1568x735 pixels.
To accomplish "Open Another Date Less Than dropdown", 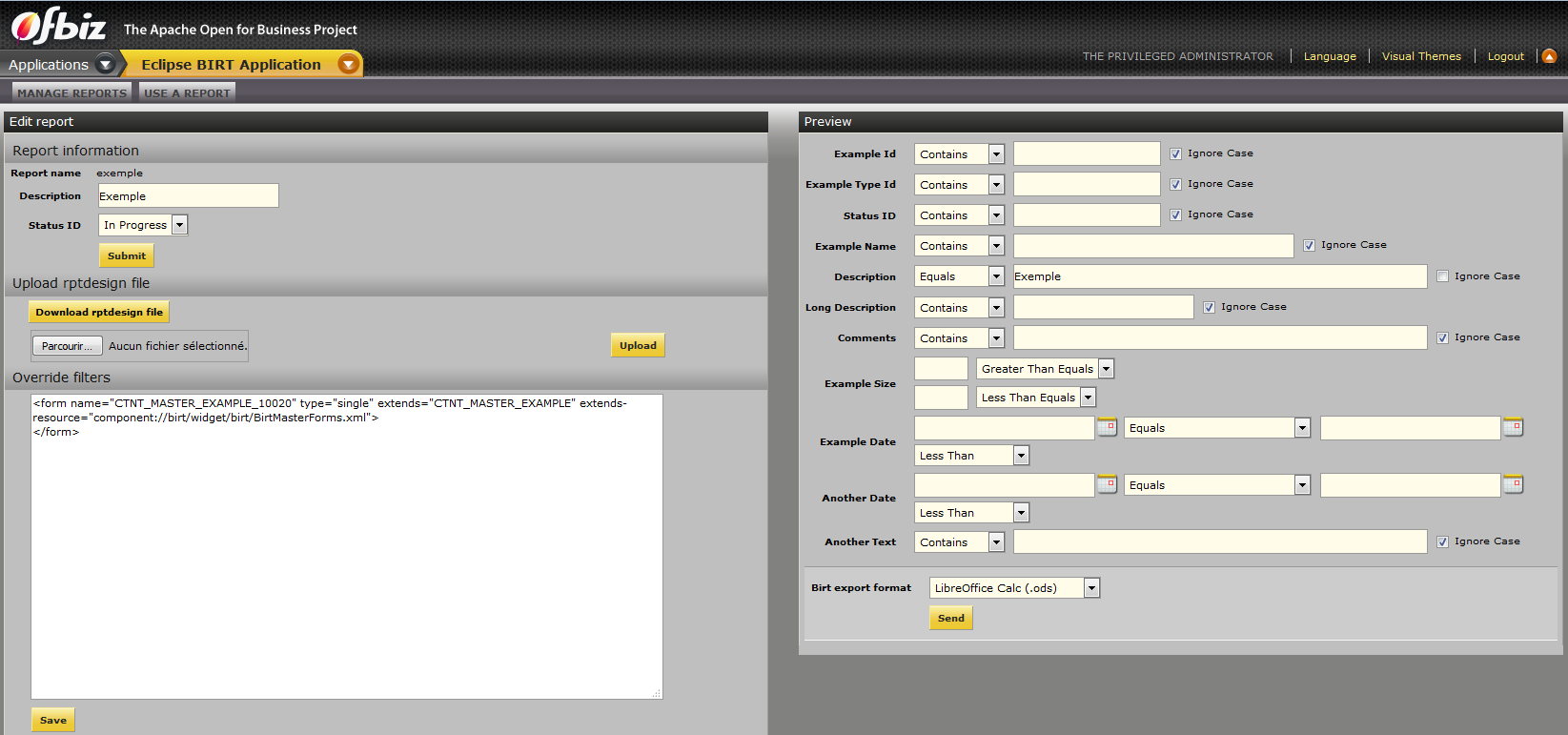I will [971, 513].
